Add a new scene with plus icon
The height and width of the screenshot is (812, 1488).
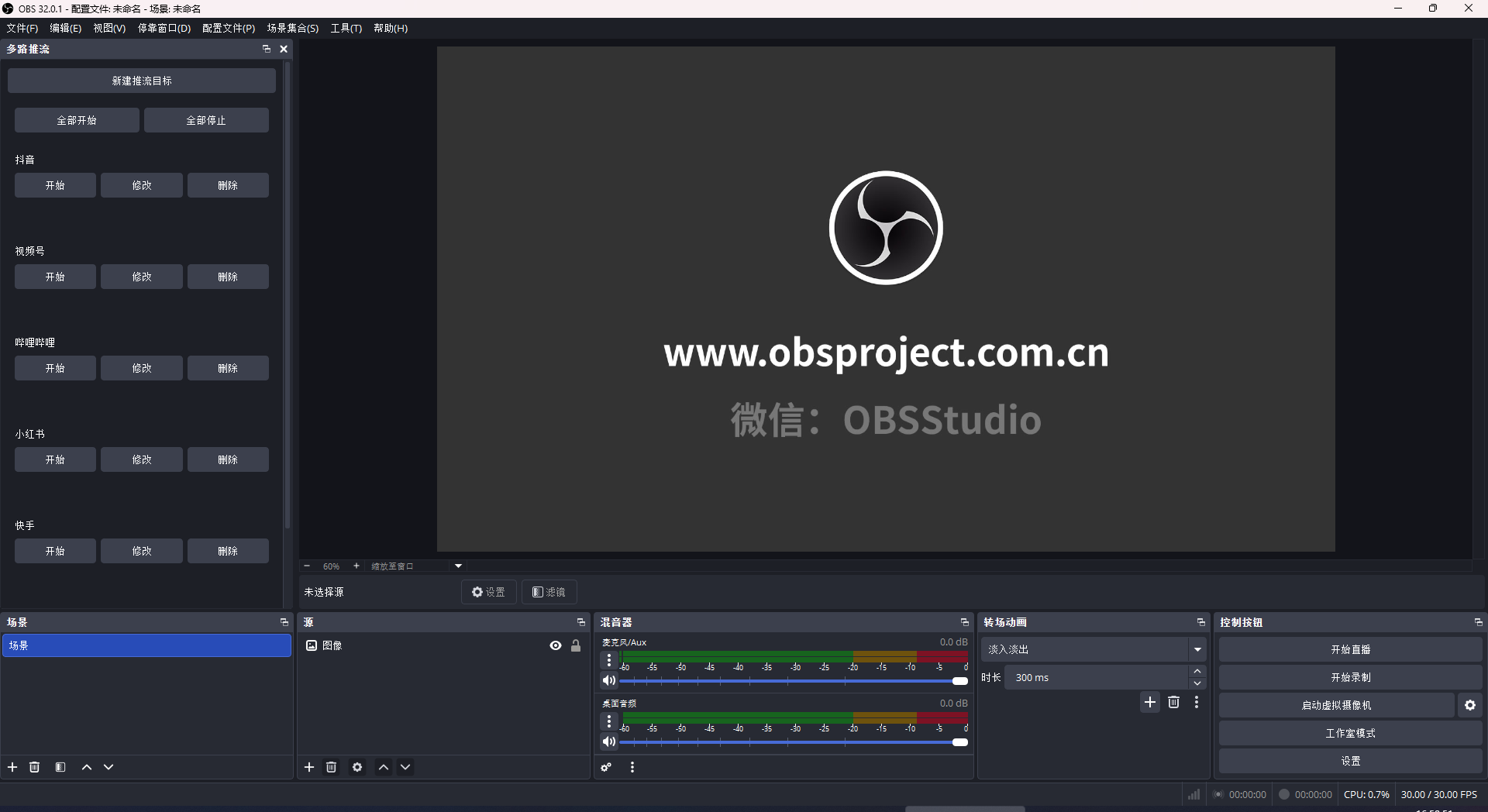click(12, 767)
